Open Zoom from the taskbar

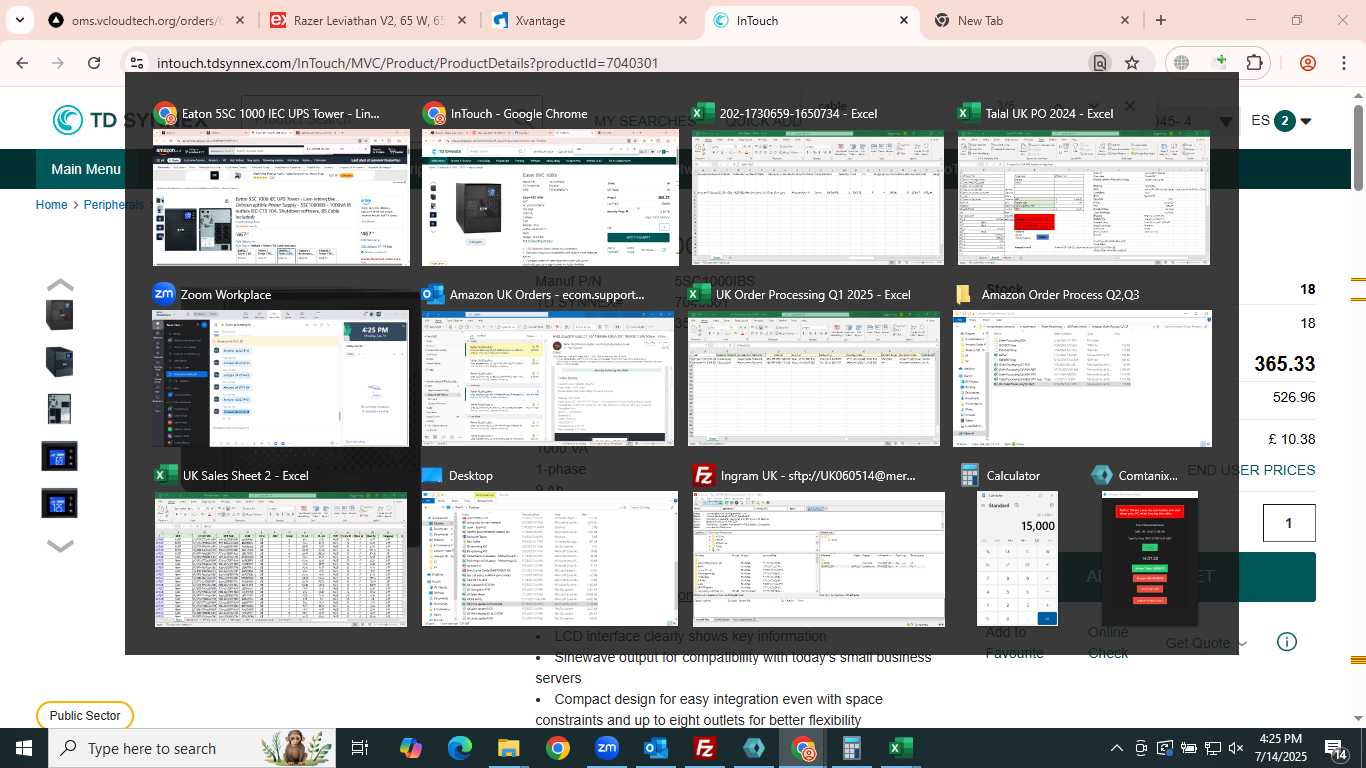(606, 748)
